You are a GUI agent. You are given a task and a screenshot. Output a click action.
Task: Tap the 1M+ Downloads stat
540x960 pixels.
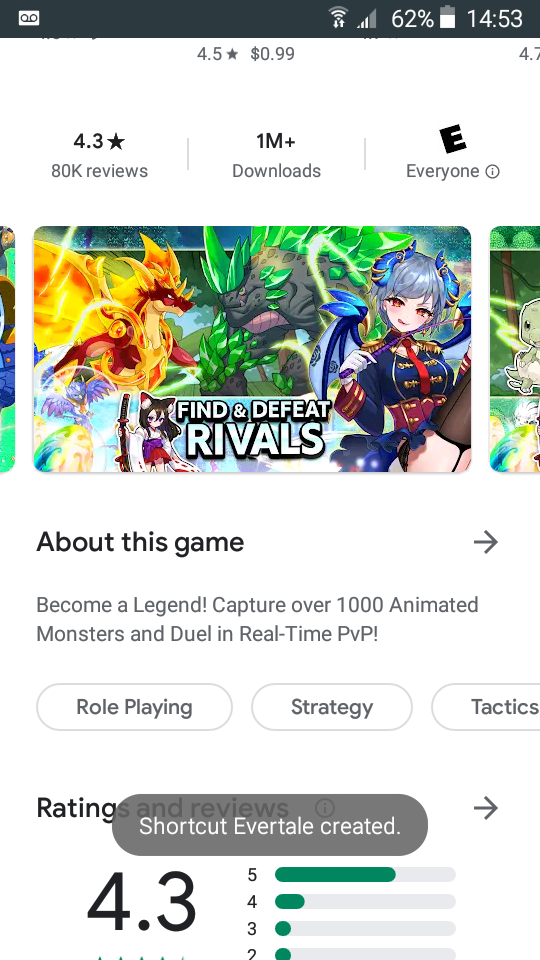276,156
